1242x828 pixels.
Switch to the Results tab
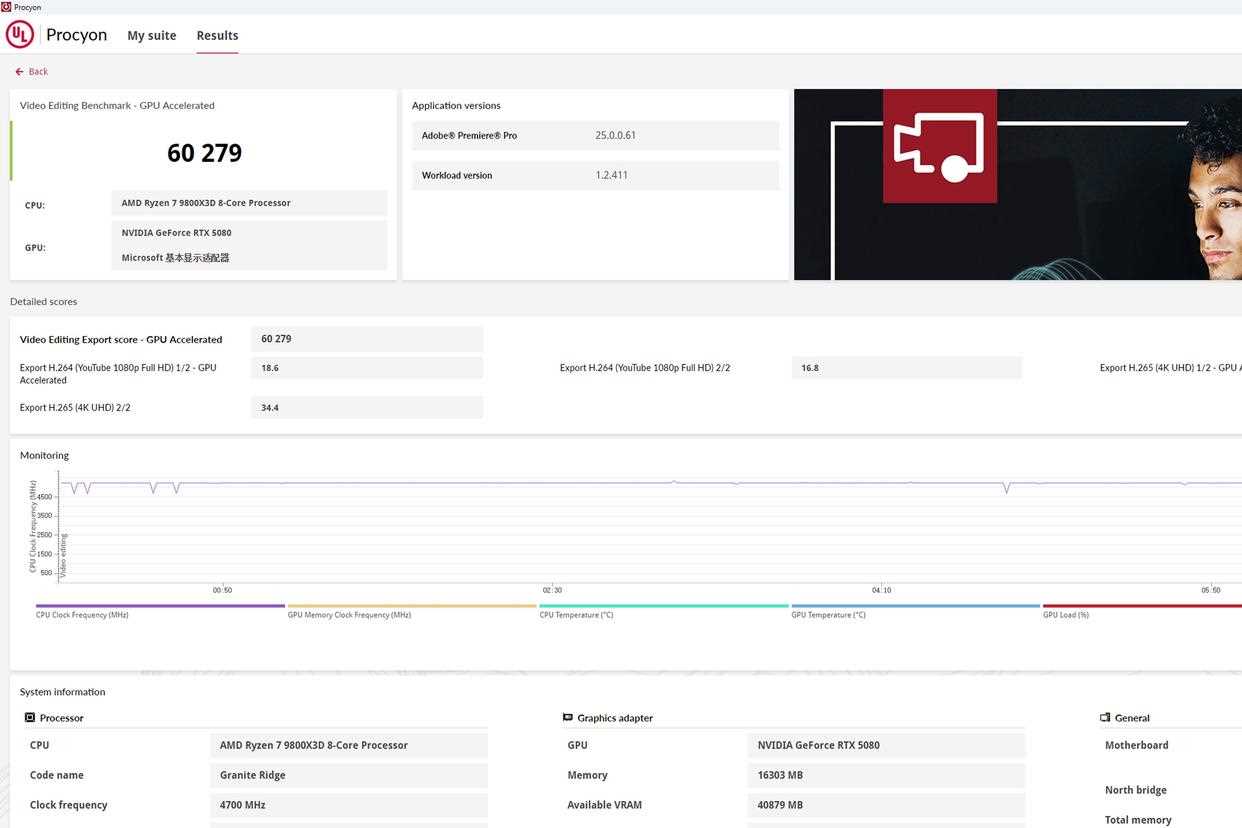[217, 36]
